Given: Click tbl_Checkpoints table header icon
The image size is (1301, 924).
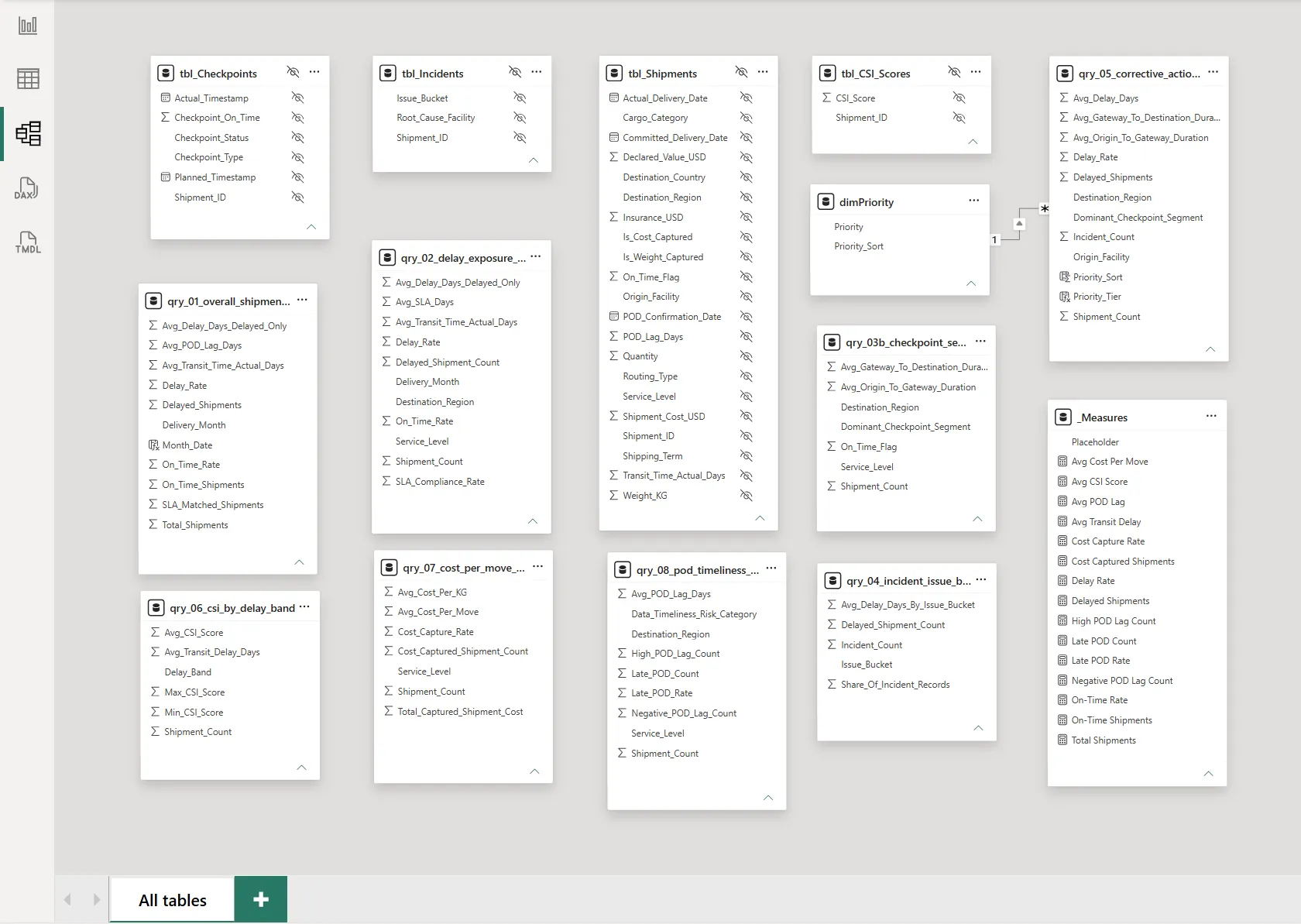Looking at the screenshot, I should point(165,74).
